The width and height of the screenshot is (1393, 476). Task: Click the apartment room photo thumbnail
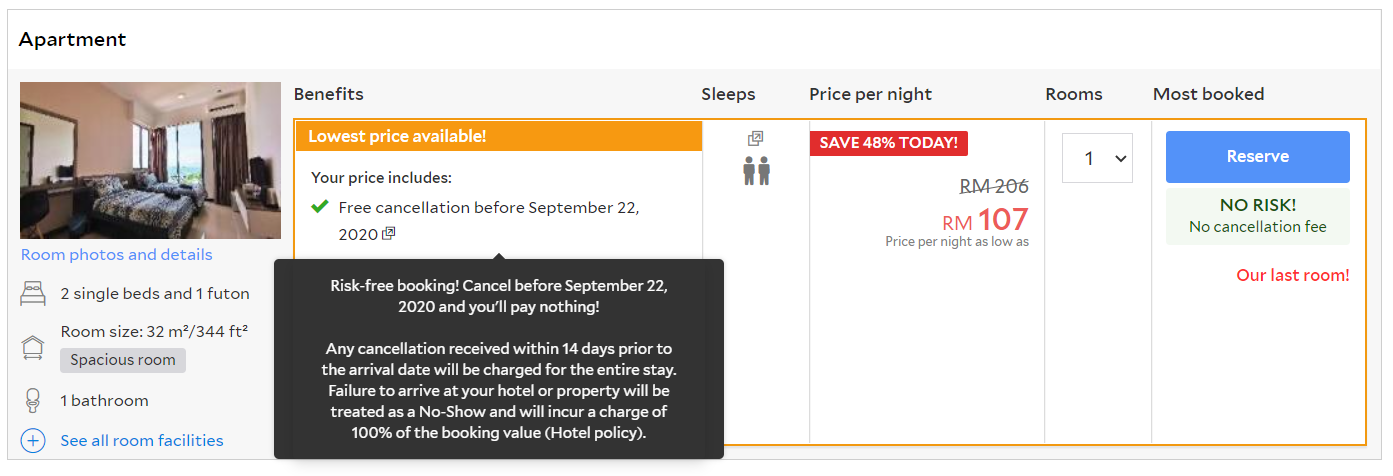point(150,160)
